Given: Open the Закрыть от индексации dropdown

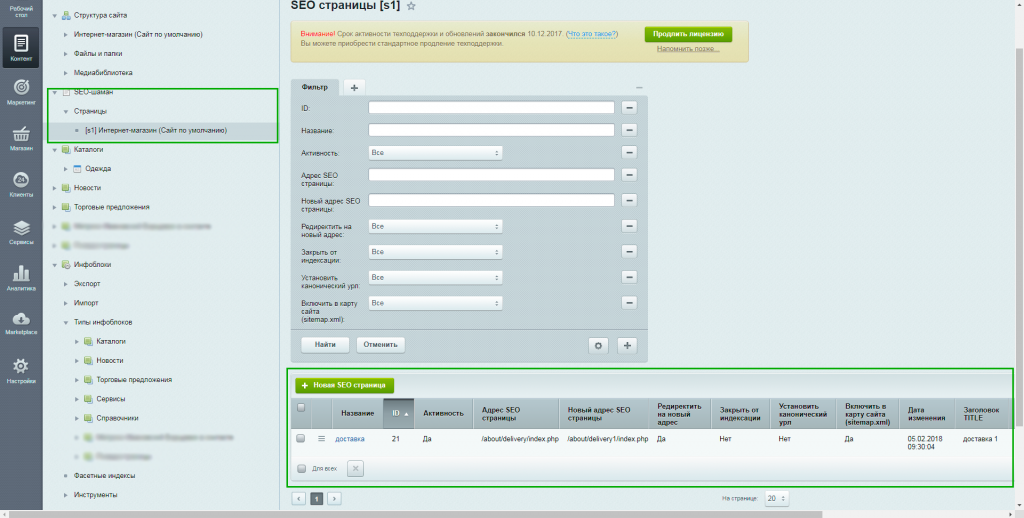Looking at the screenshot, I should 435,252.
